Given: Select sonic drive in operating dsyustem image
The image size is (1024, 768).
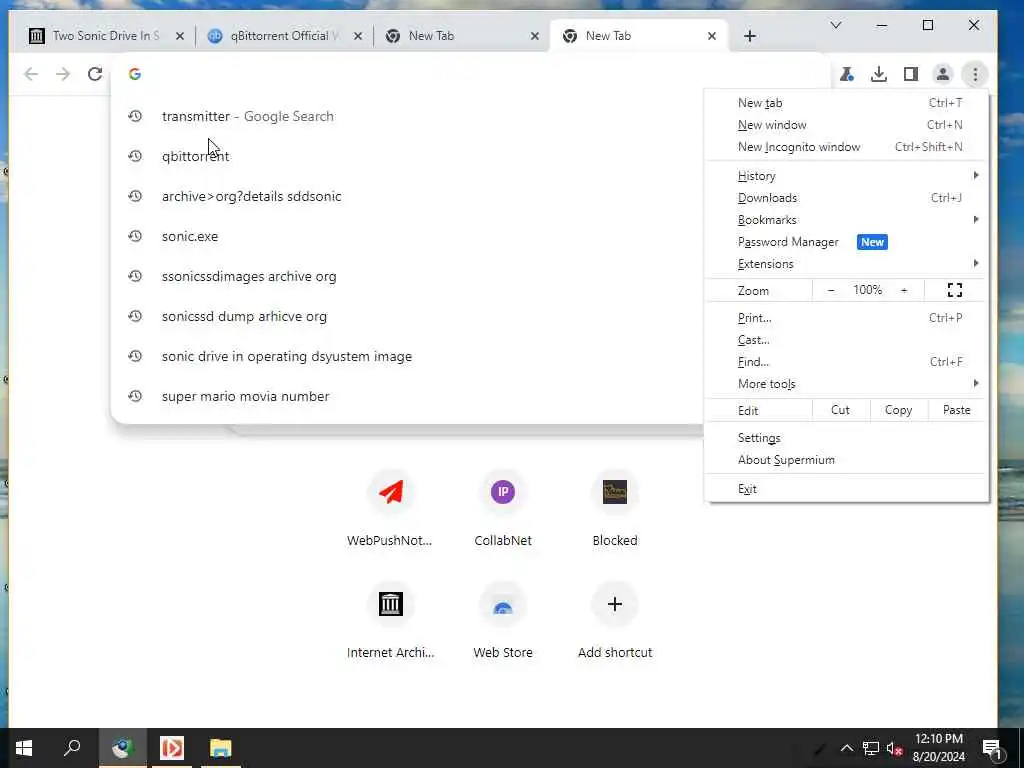Looking at the screenshot, I should 408,357.
